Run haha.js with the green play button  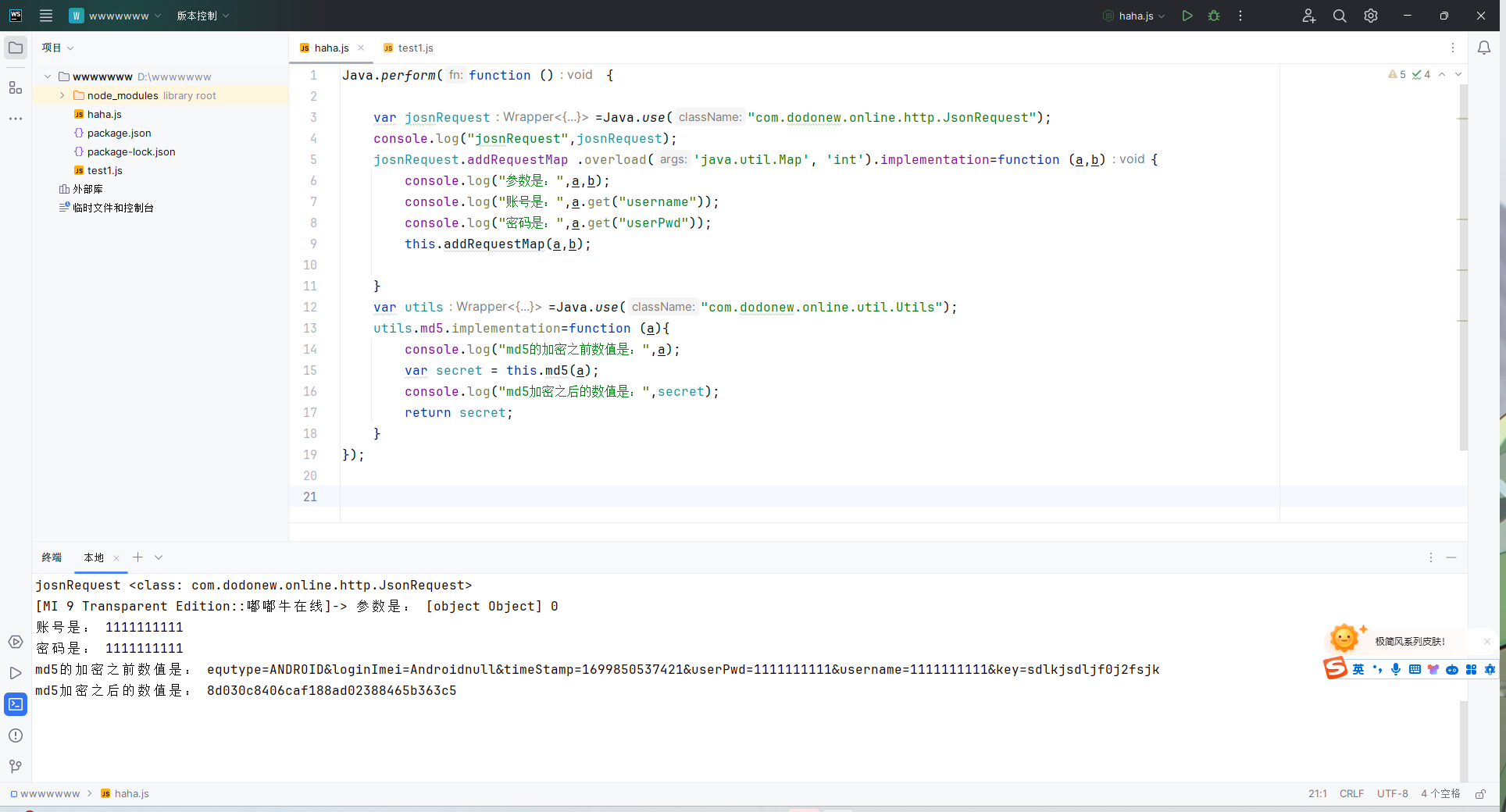click(1187, 16)
